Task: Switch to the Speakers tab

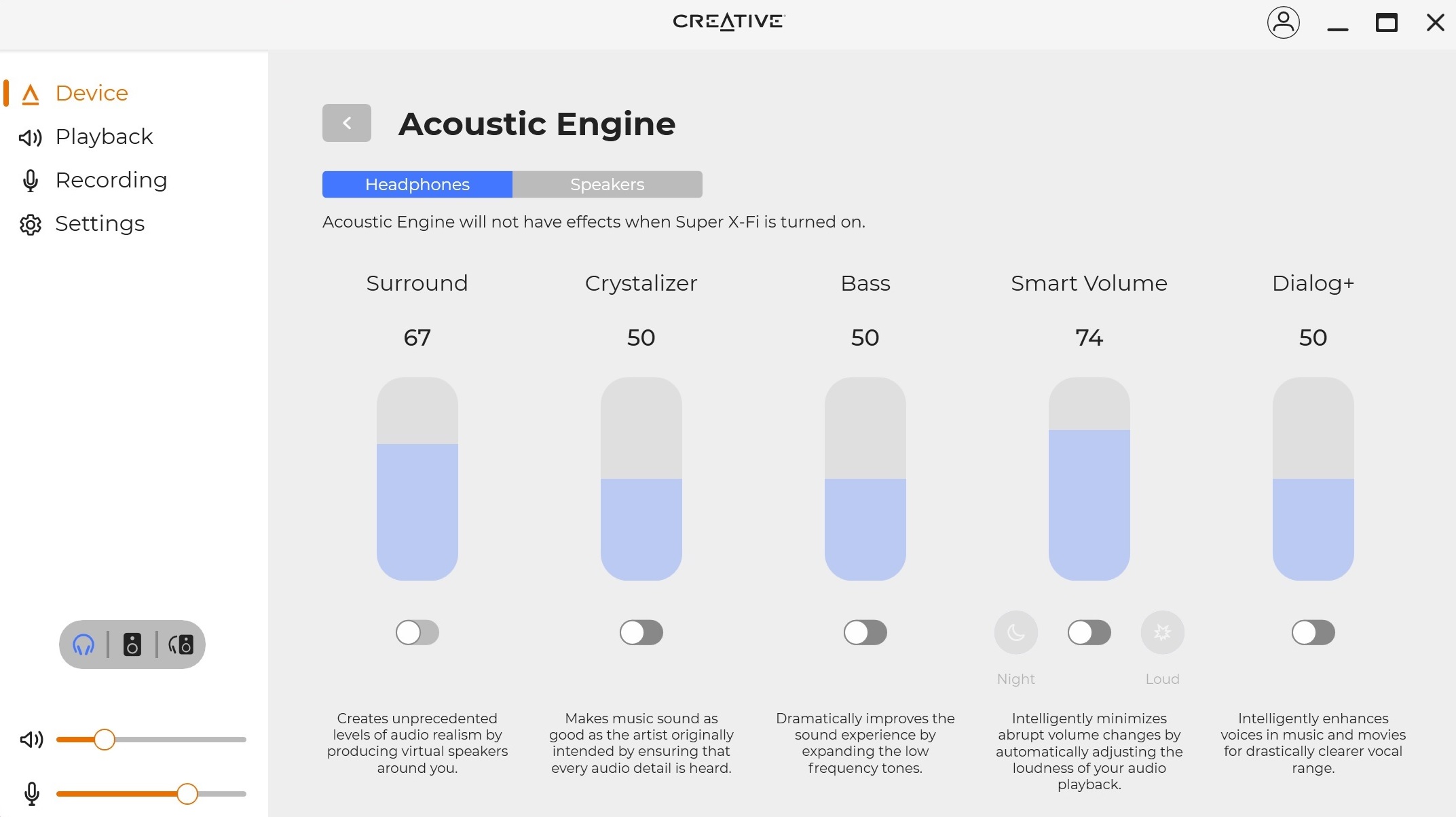Action: 607,185
